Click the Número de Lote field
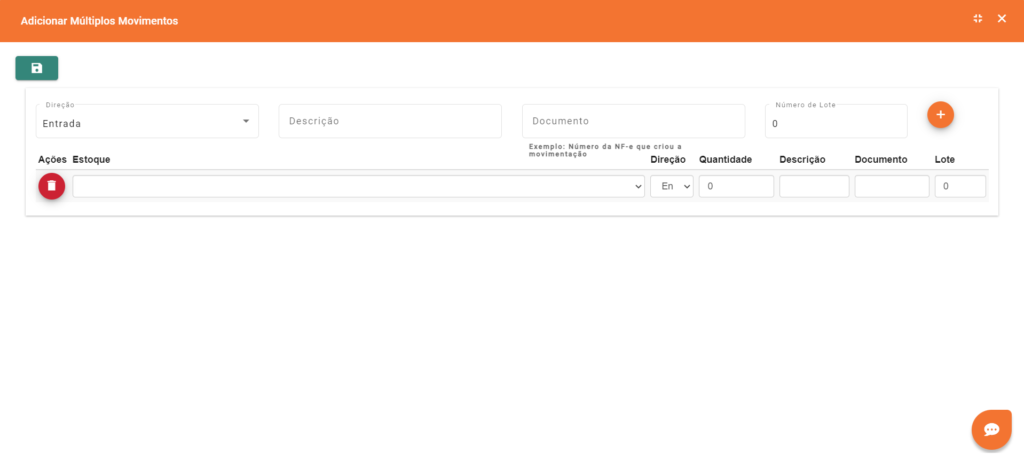The image size is (1024, 461). click(x=836, y=123)
